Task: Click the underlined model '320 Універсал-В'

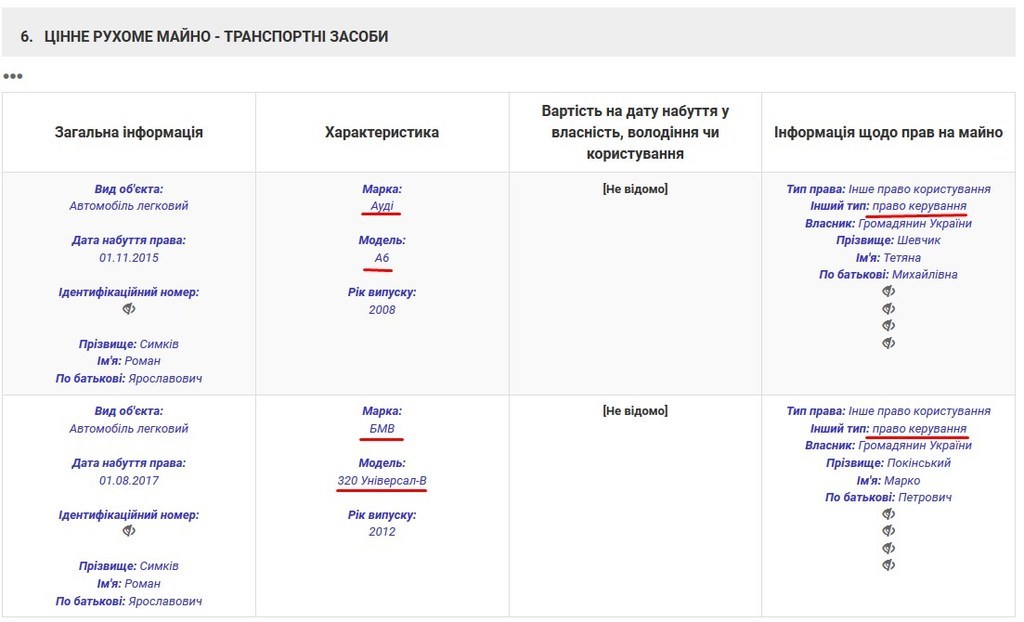Action: [382, 480]
